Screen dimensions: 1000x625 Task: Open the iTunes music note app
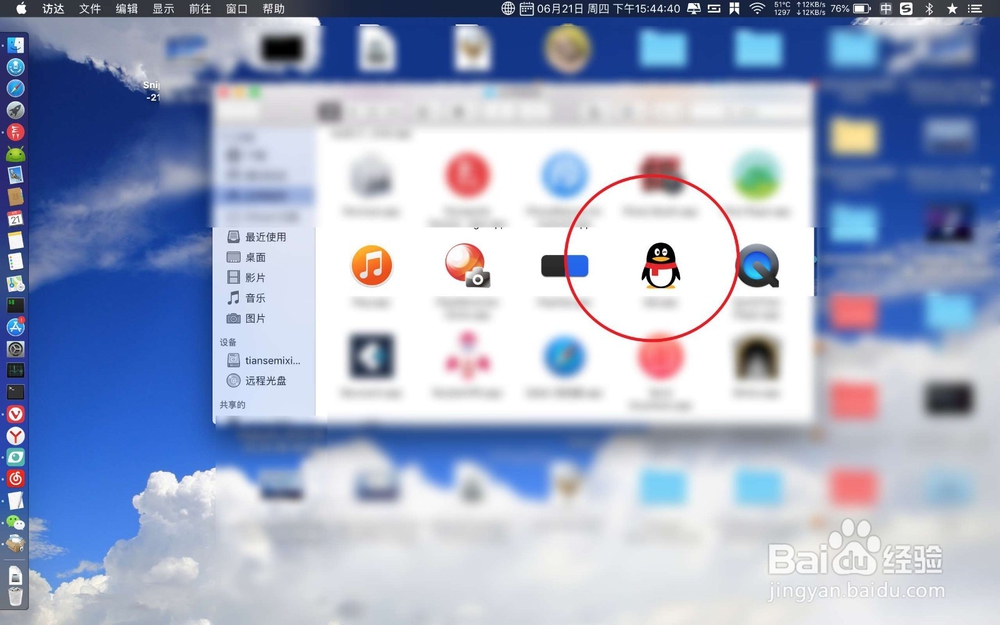click(372, 265)
